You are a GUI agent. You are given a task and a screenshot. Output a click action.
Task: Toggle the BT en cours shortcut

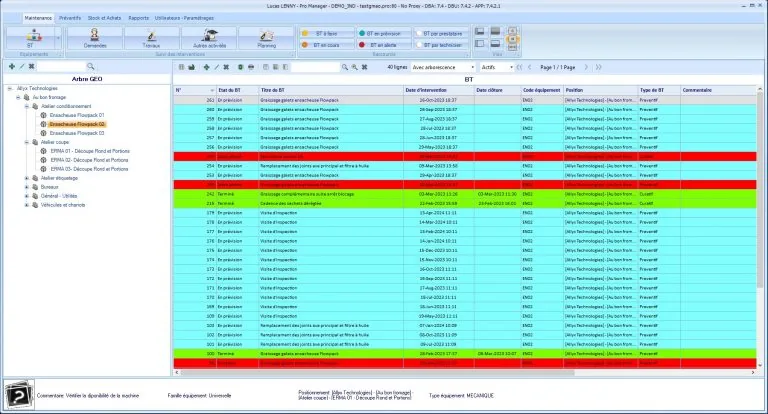[327, 45]
